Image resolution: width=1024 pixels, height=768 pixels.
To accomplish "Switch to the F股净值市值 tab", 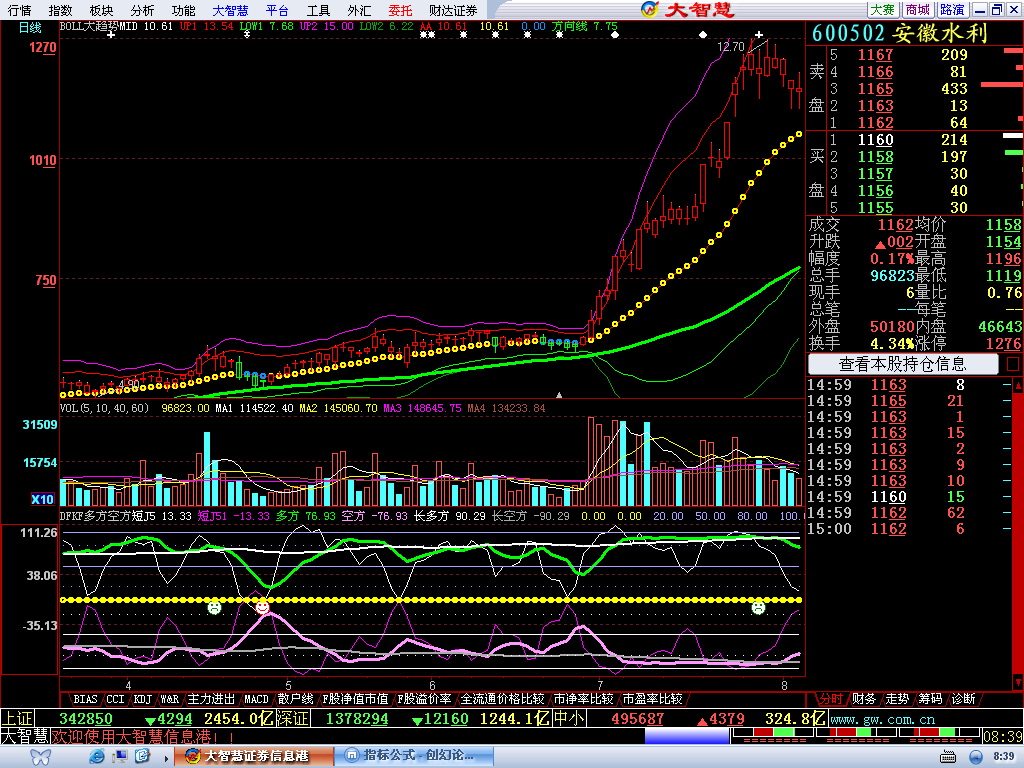I will 355,699.
